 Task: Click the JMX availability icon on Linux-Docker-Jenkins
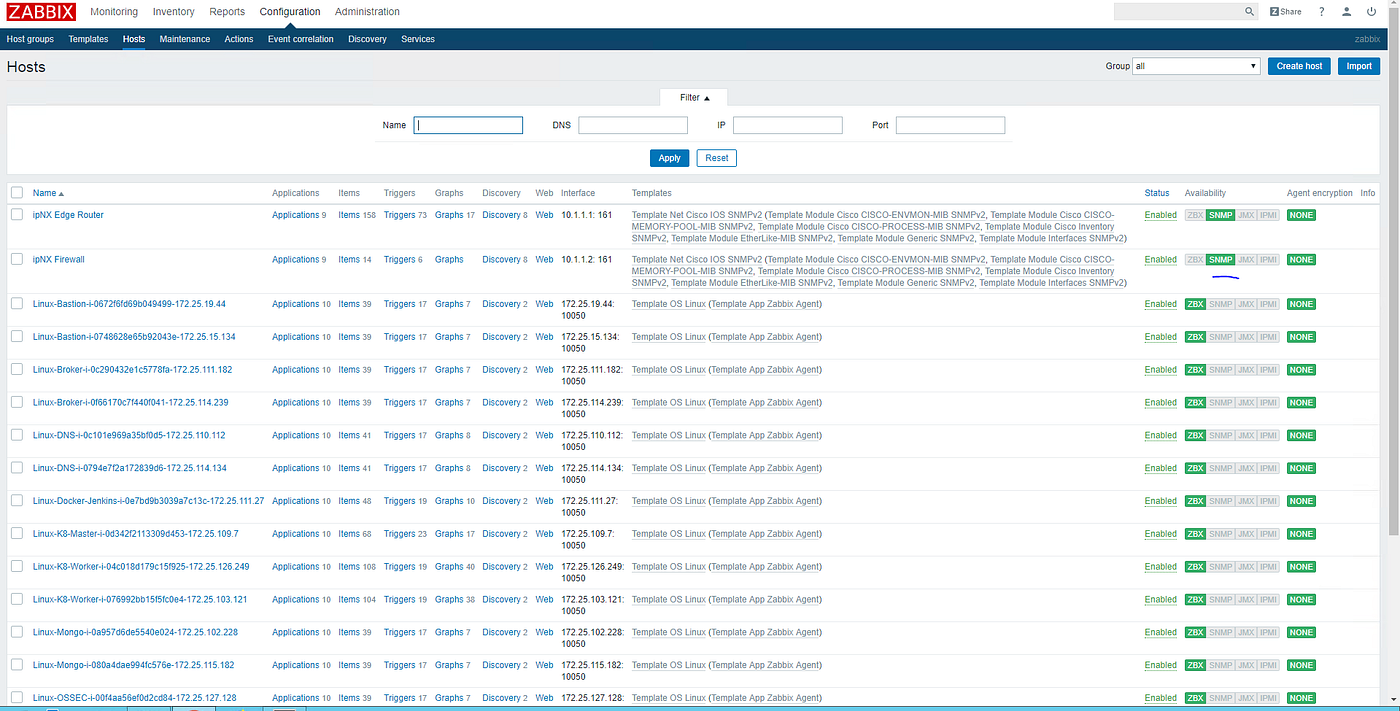click(x=1244, y=500)
